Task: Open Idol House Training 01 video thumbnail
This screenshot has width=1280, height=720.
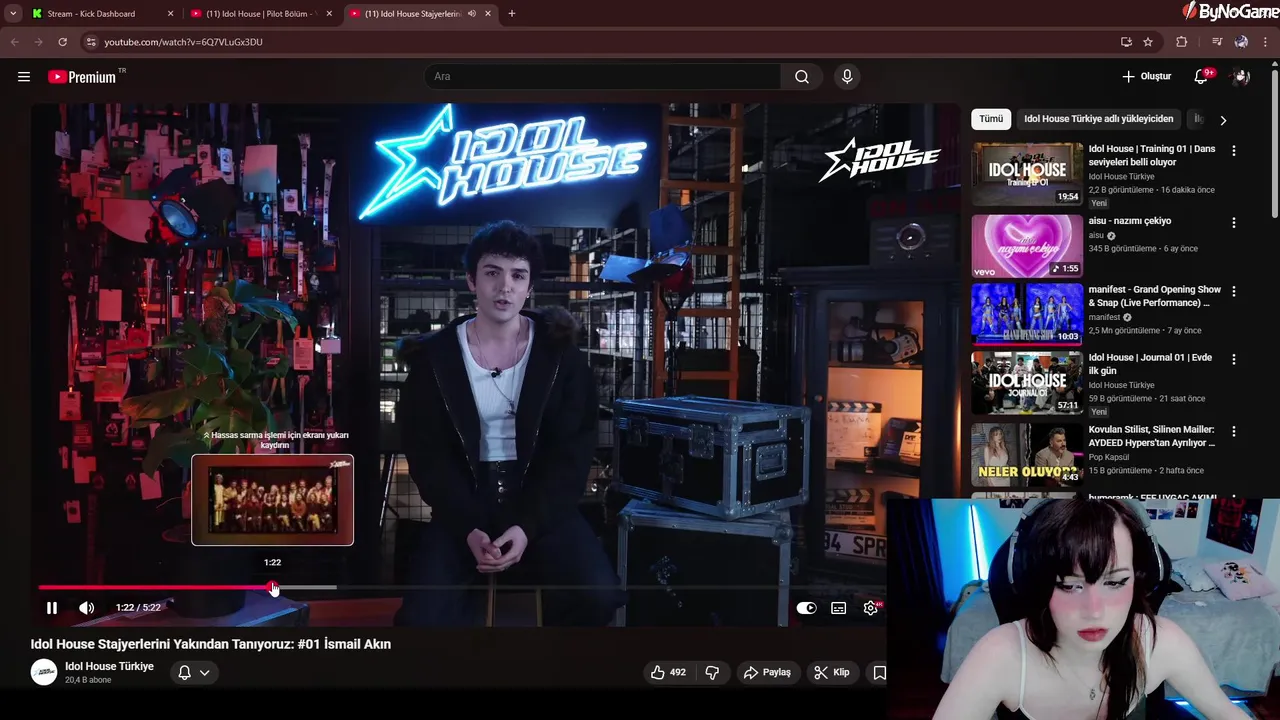Action: point(1027,174)
